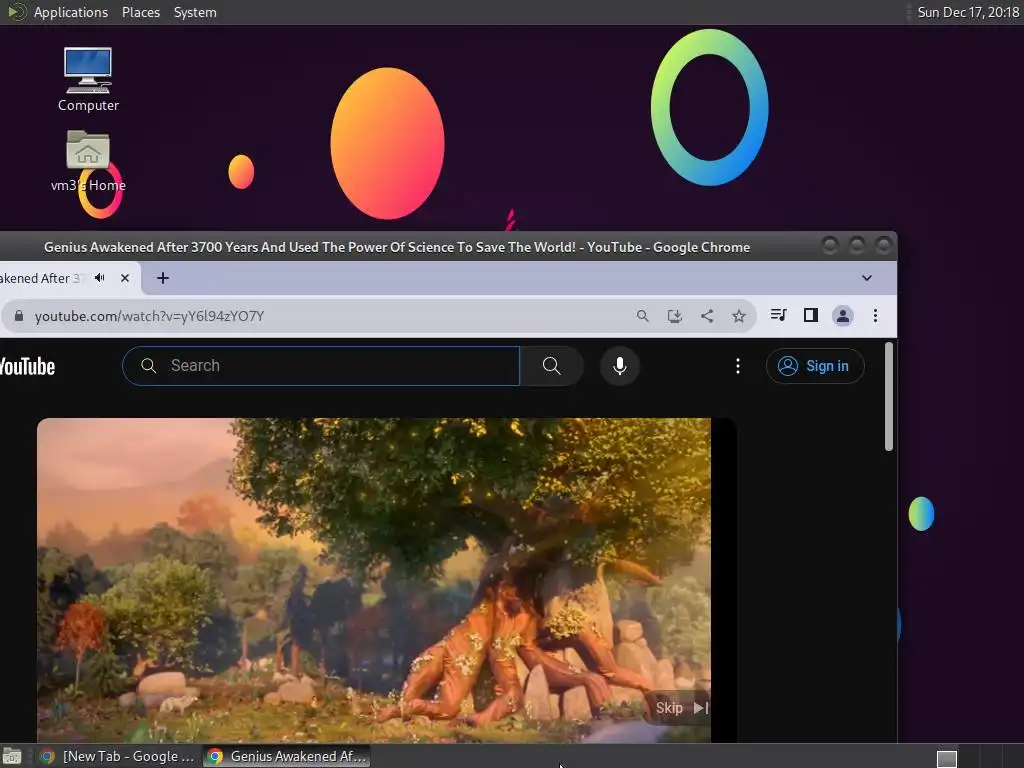
Task: Open the Computer desktop icon
Action: (x=88, y=79)
